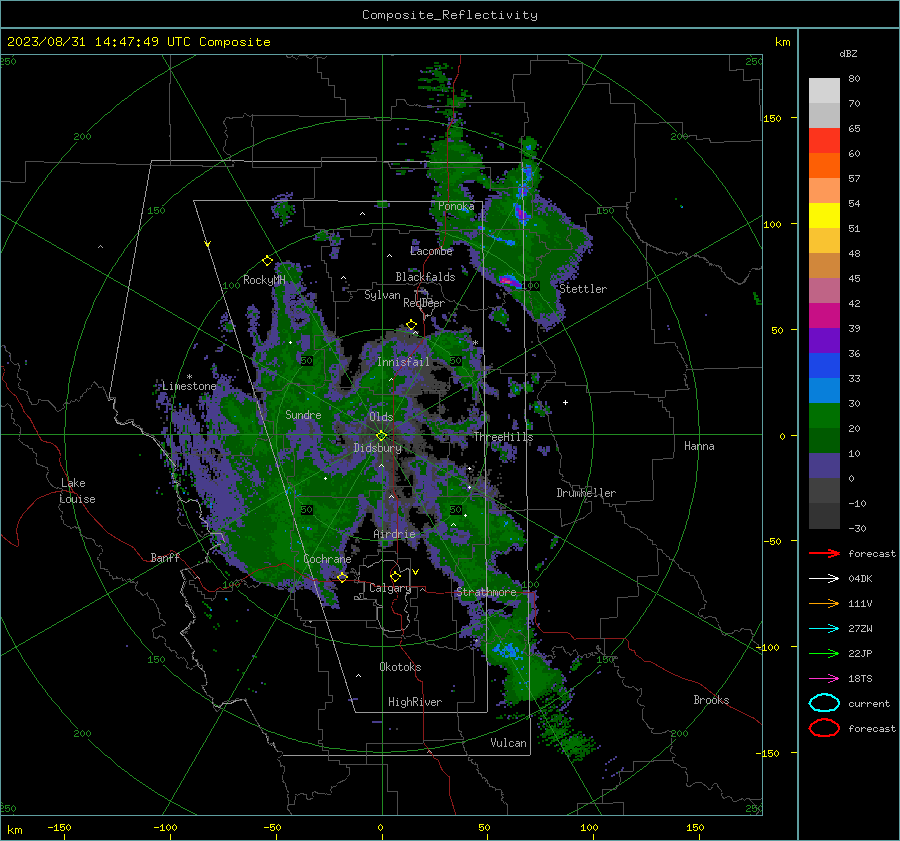This screenshot has width=900, height=841.
Task: Click the white asterisk above Limestone label
Action: pyautogui.click(x=189, y=377)
